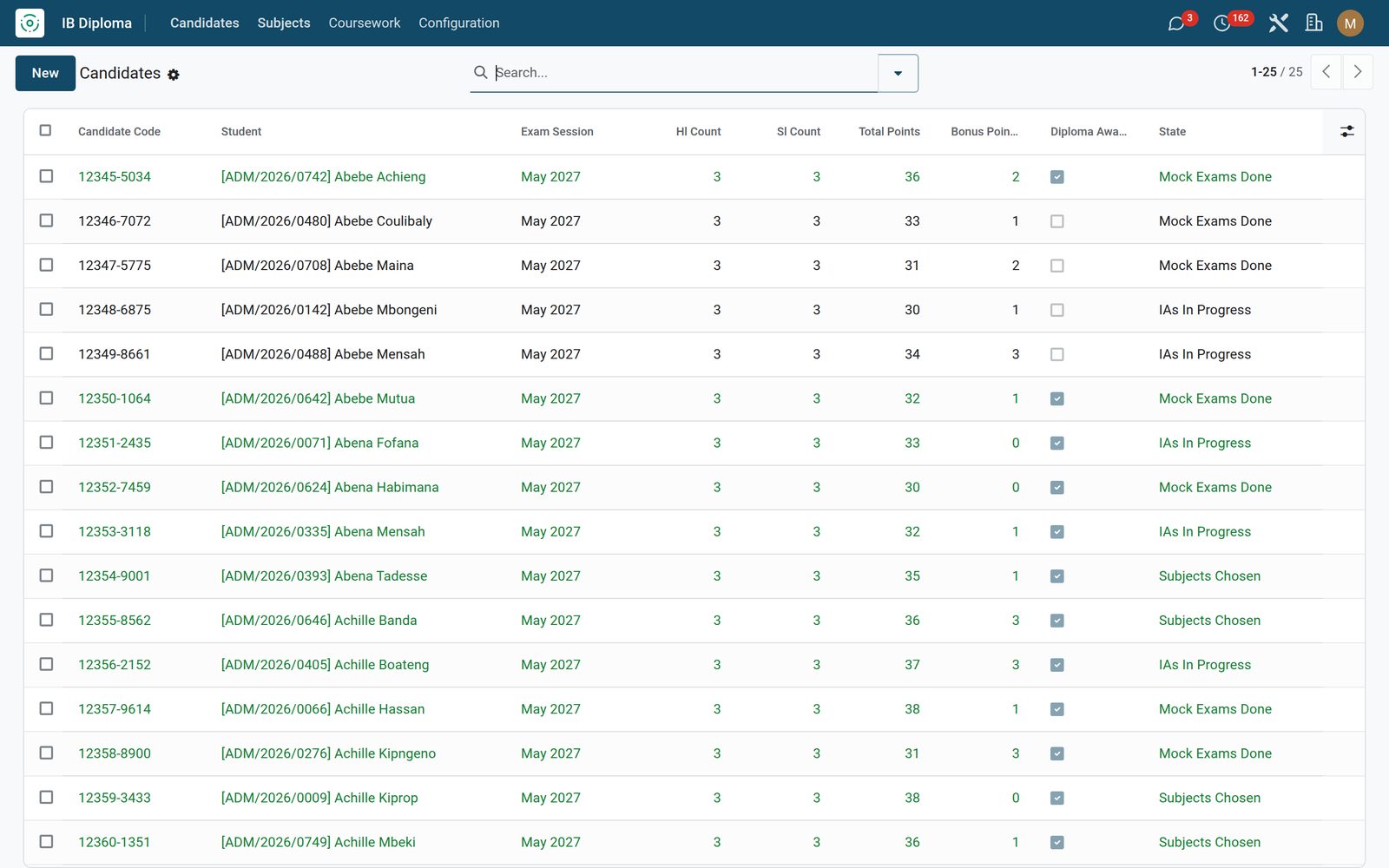The image size is (1389, 868).
Task: Toggle the select-all checkbox in header
Action: pos(46,130)
